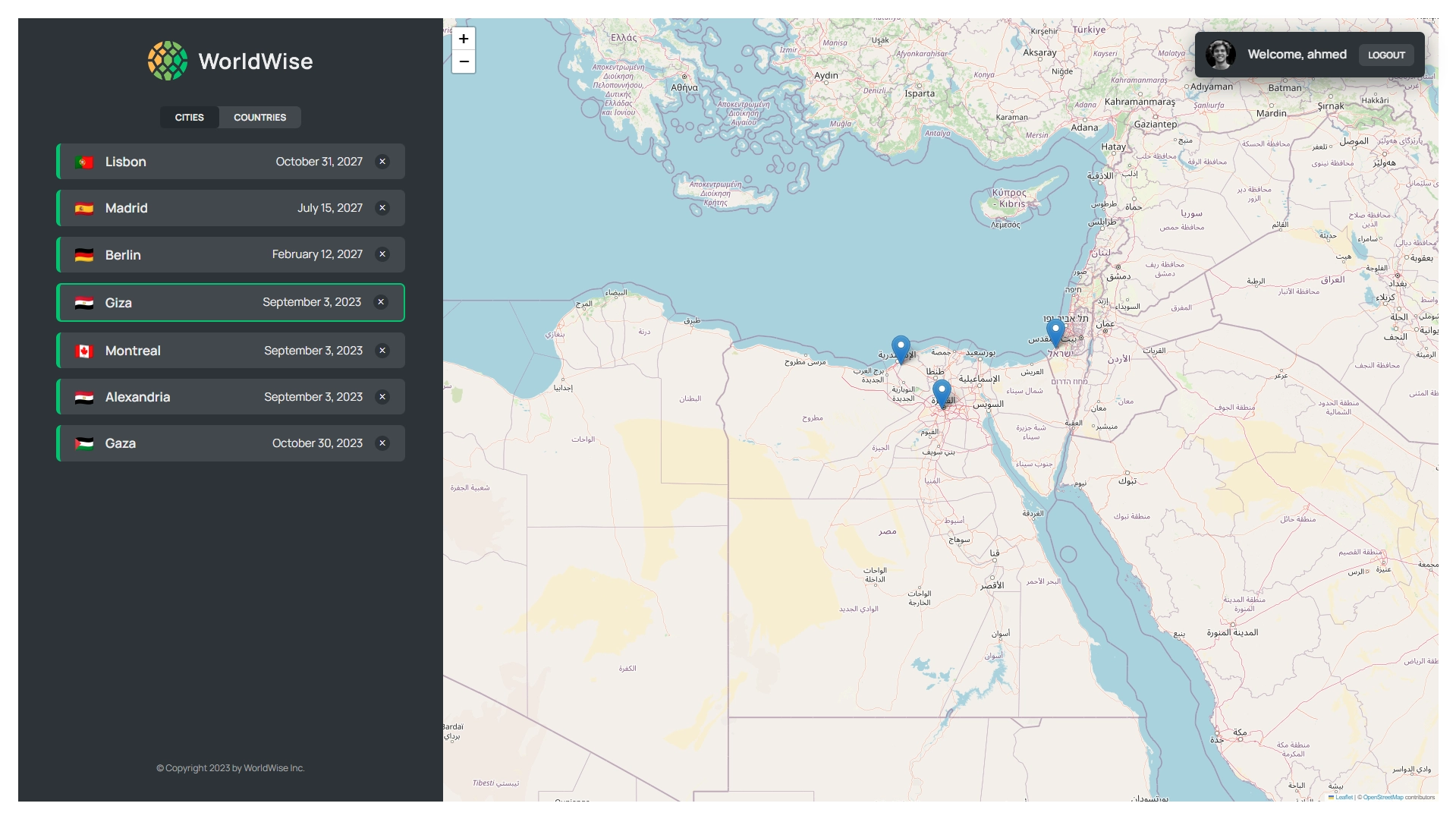This screenshot has width=1456, height=819.
Task: Click the WorldWise logo icon
Action: [168, 61]
